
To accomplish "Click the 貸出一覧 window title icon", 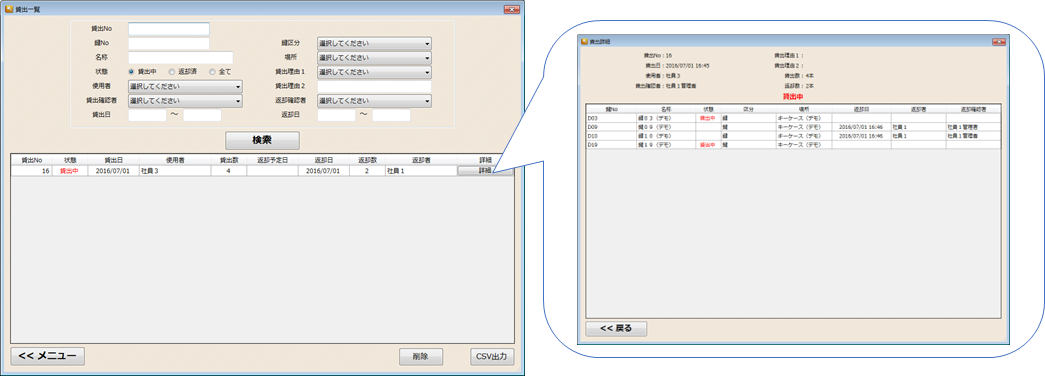I will pos(9,9).
